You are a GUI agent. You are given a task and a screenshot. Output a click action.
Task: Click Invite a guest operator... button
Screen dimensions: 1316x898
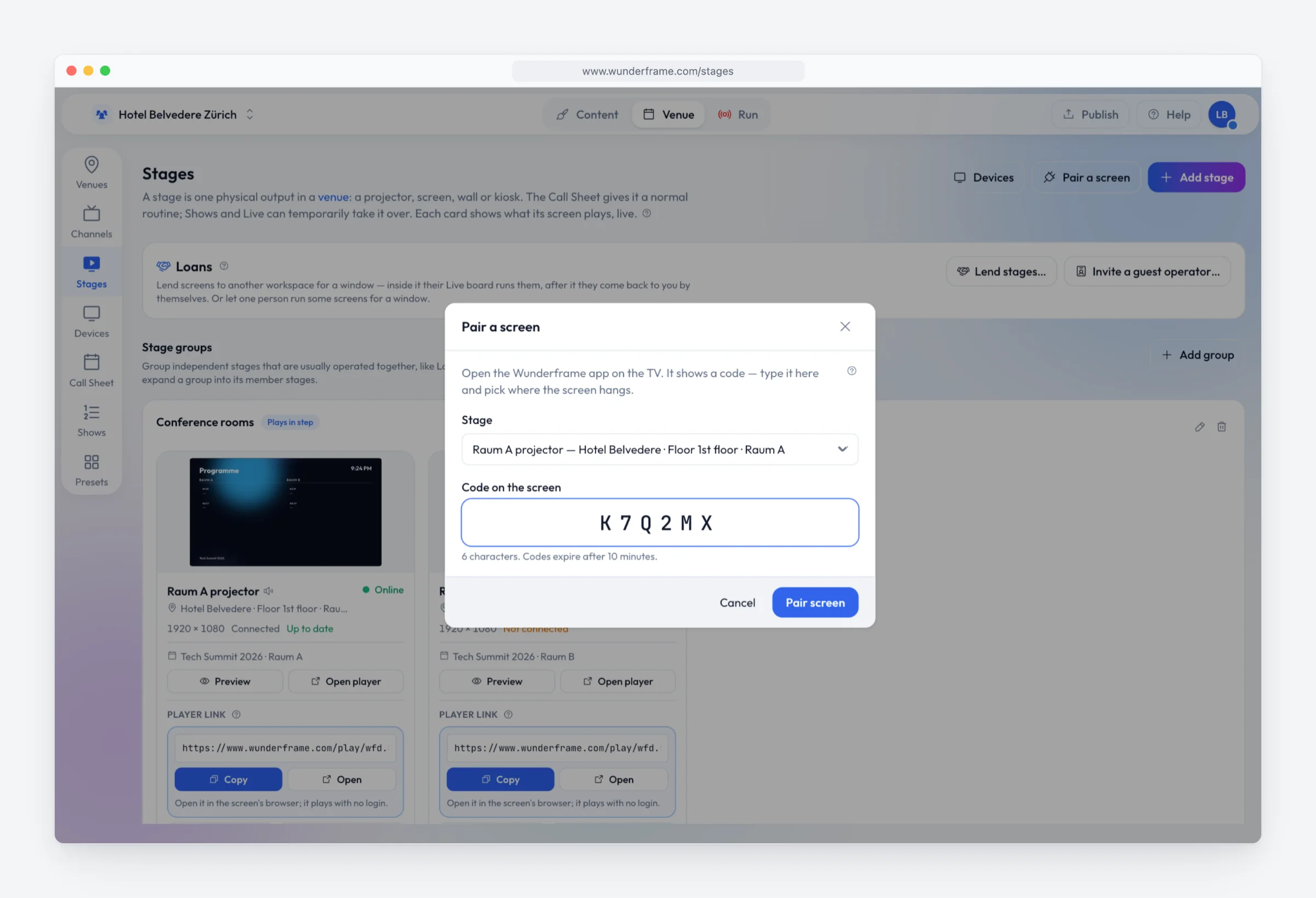(1147, 272)
